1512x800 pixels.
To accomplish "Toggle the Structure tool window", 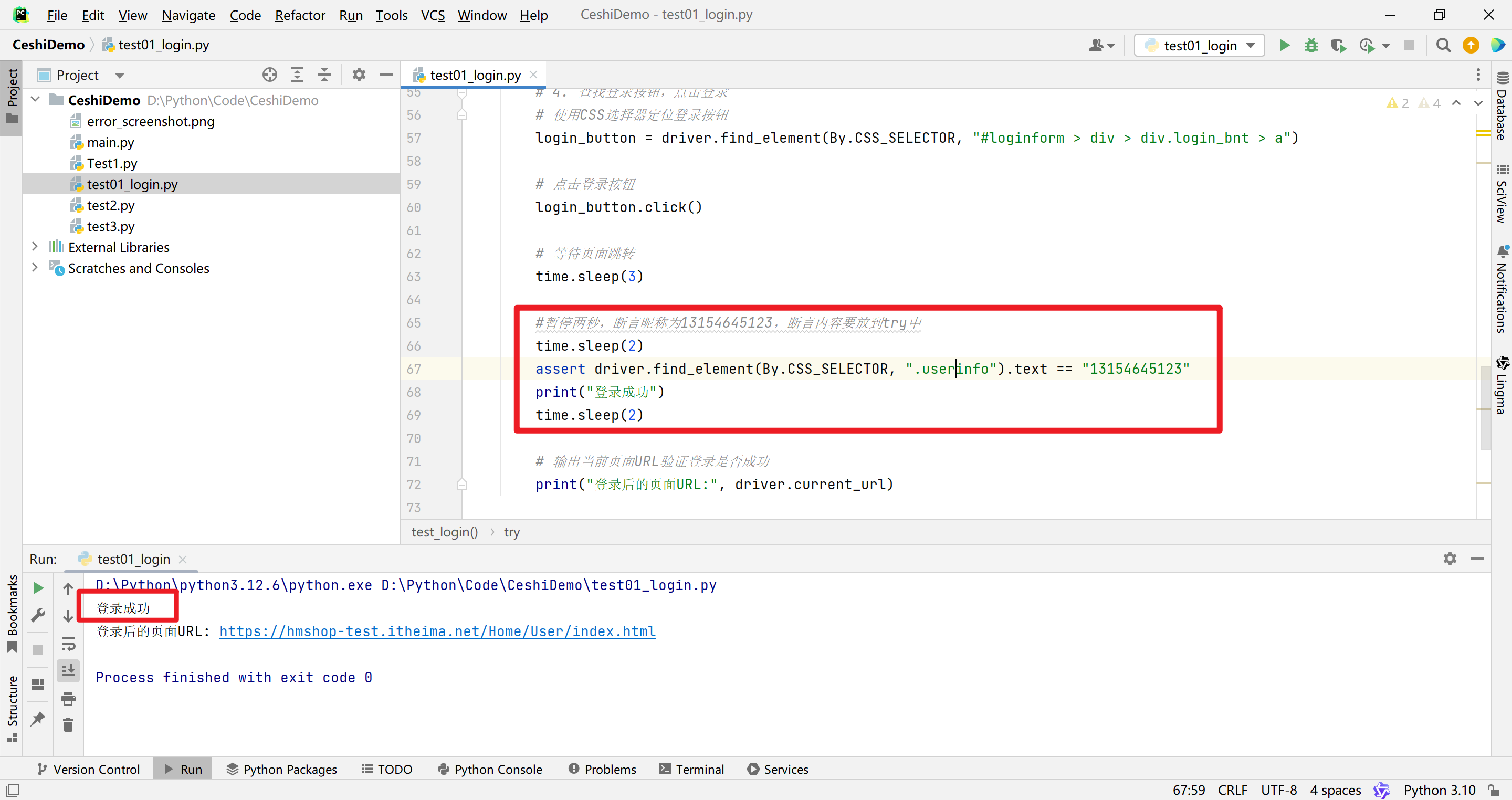I will tap(12, 709).
